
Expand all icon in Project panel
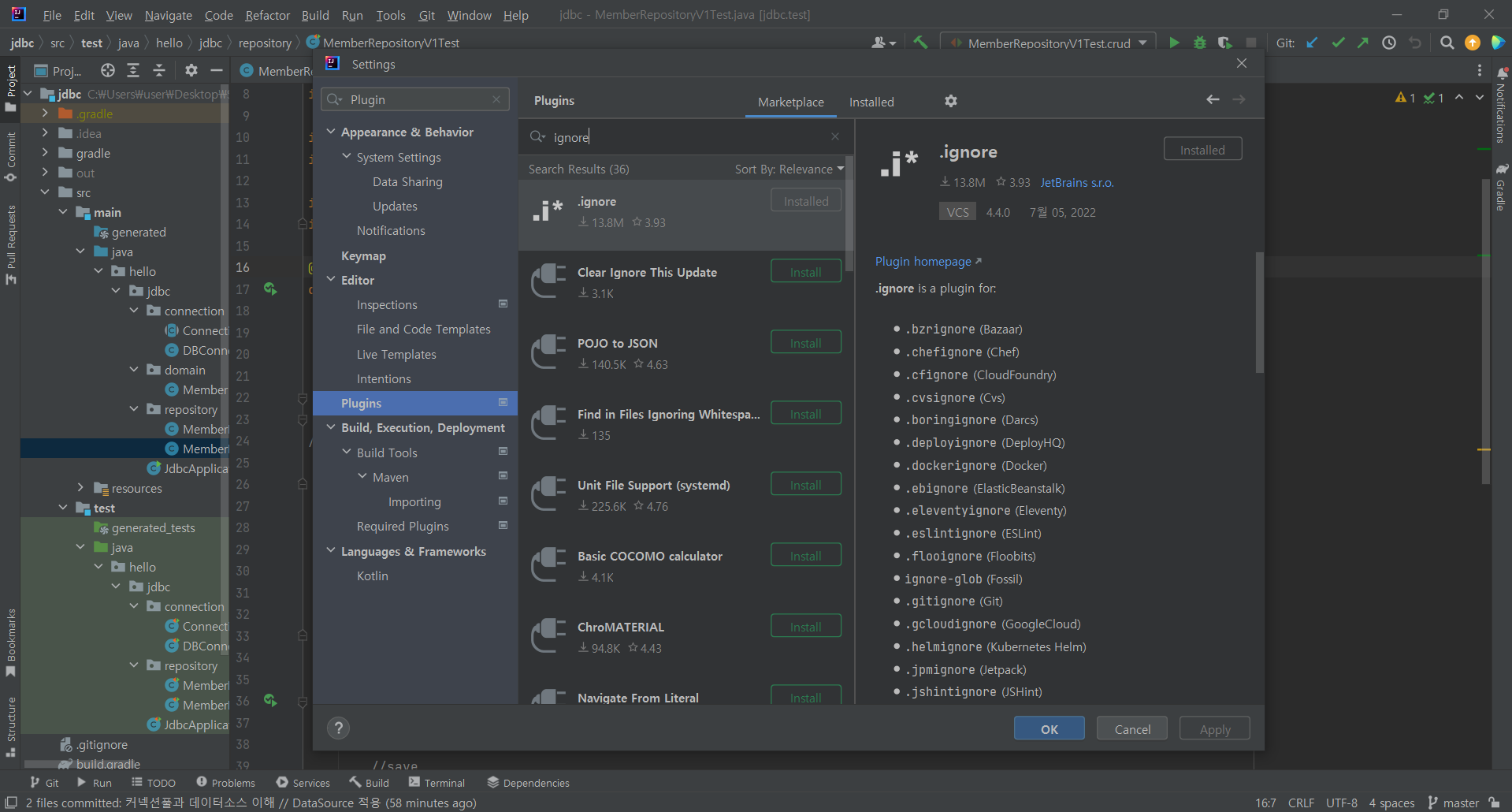click(133, 70)
